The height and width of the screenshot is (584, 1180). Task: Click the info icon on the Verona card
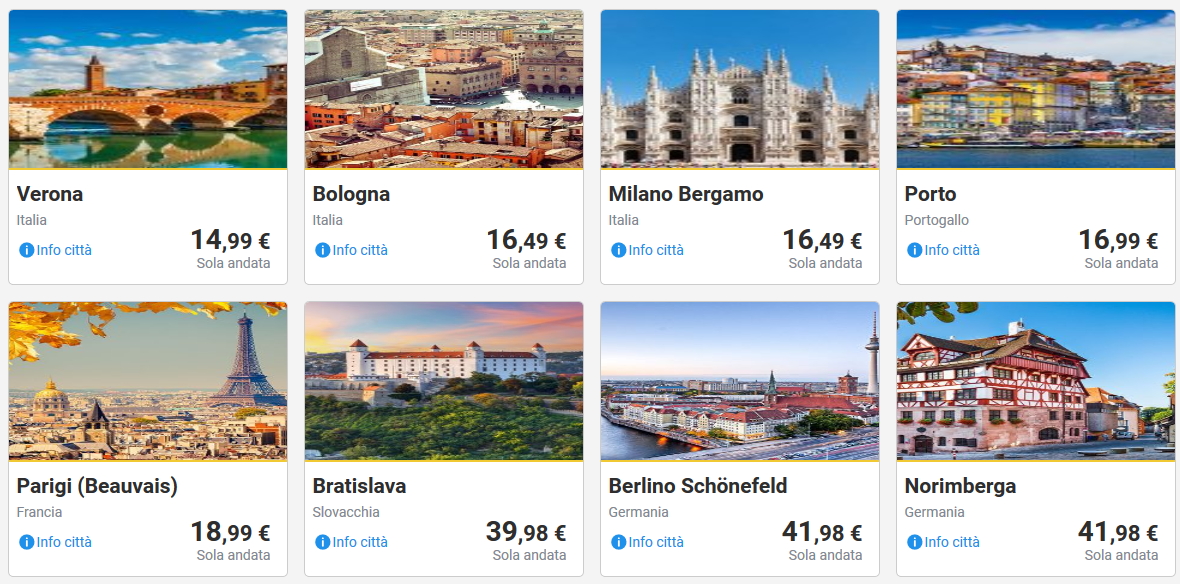pos(26,250)
